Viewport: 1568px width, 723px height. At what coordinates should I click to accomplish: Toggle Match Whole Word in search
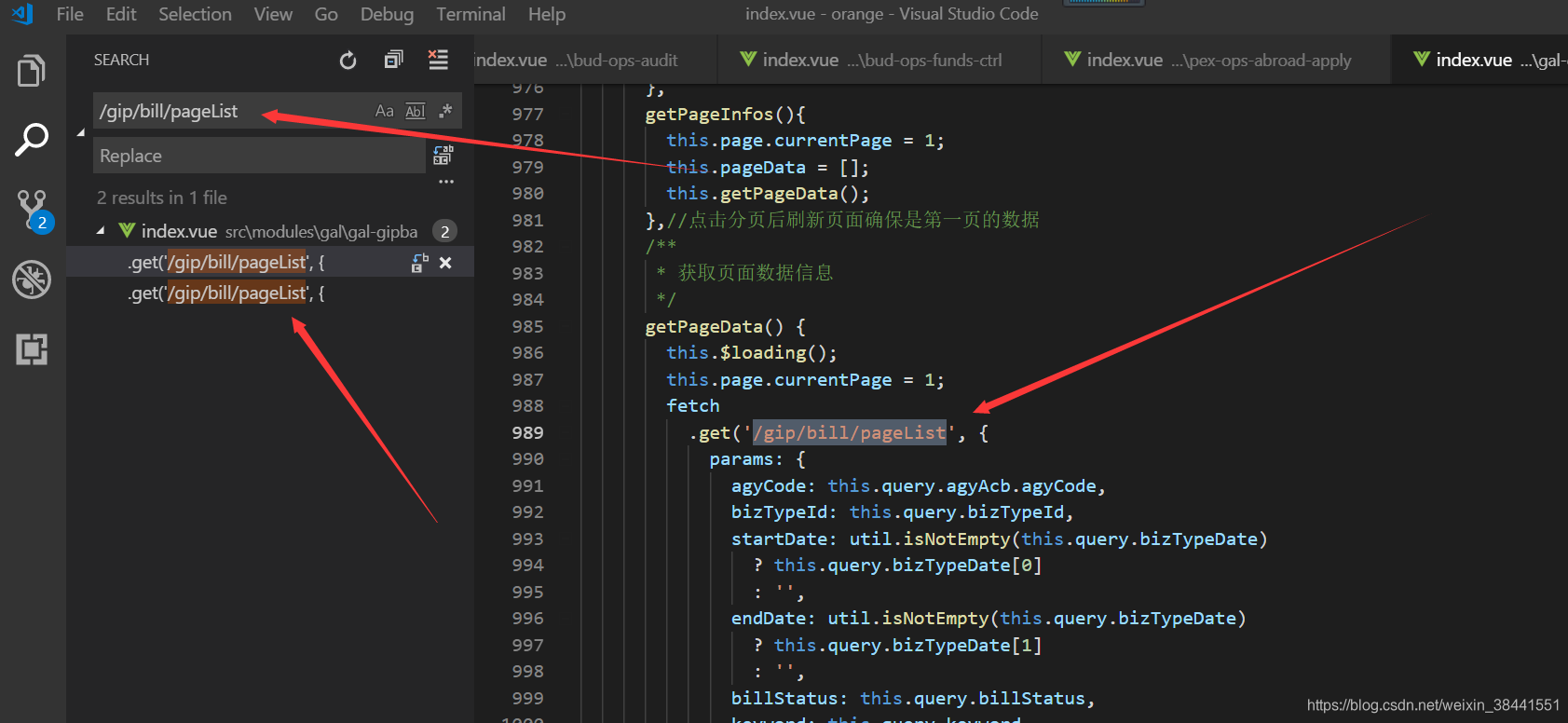click(x=415, y=111)
